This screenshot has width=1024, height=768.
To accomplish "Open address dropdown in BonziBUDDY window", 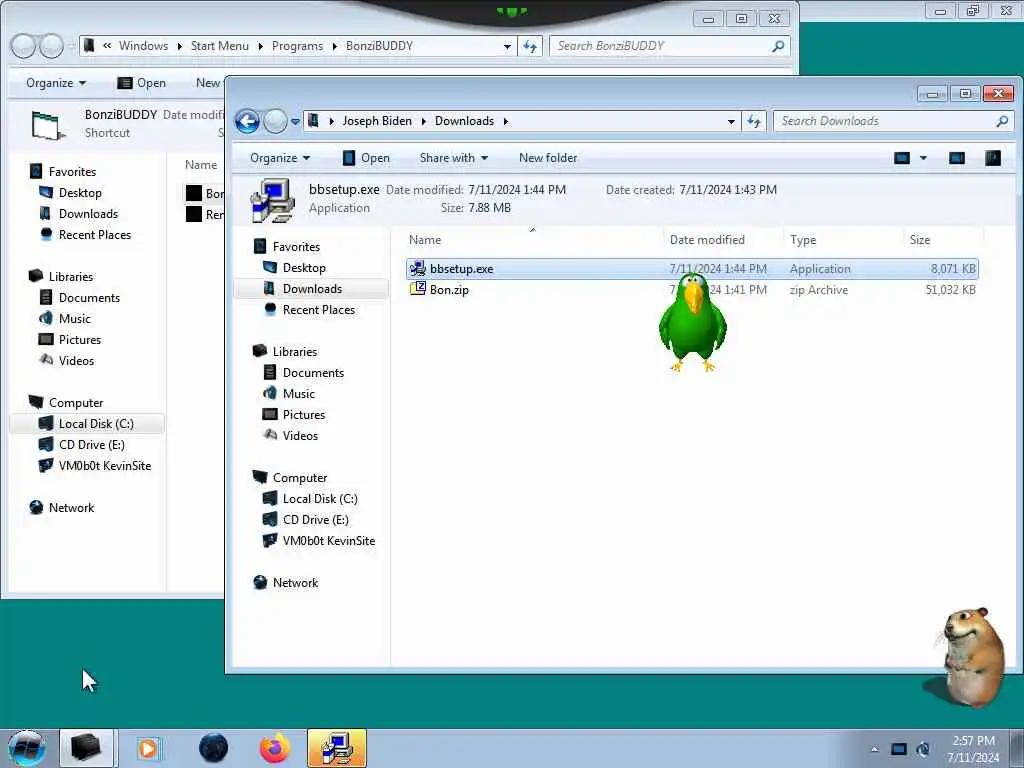I will (x=507, y=46).
